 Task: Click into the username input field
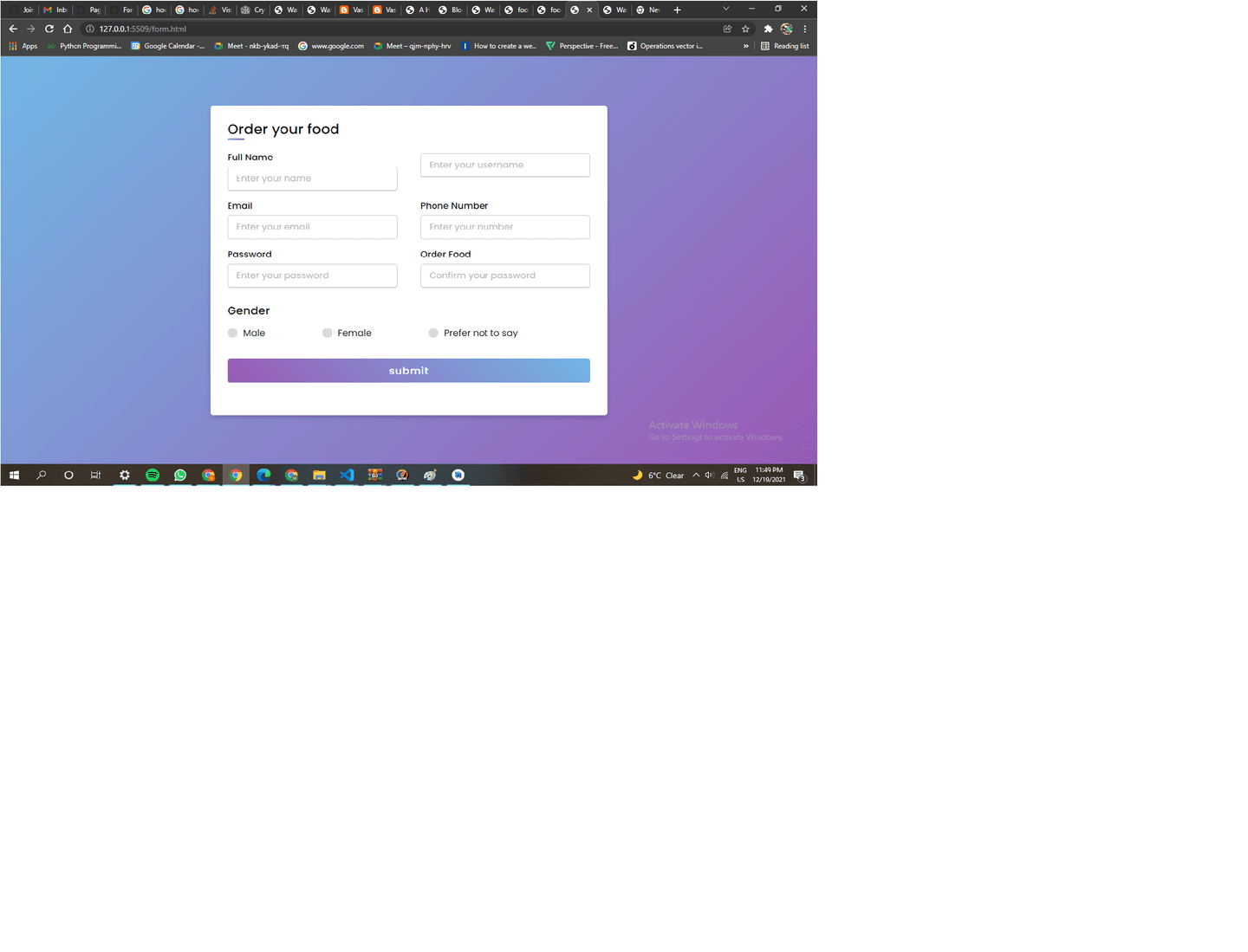pyautogui.click(x=505, y=165)
